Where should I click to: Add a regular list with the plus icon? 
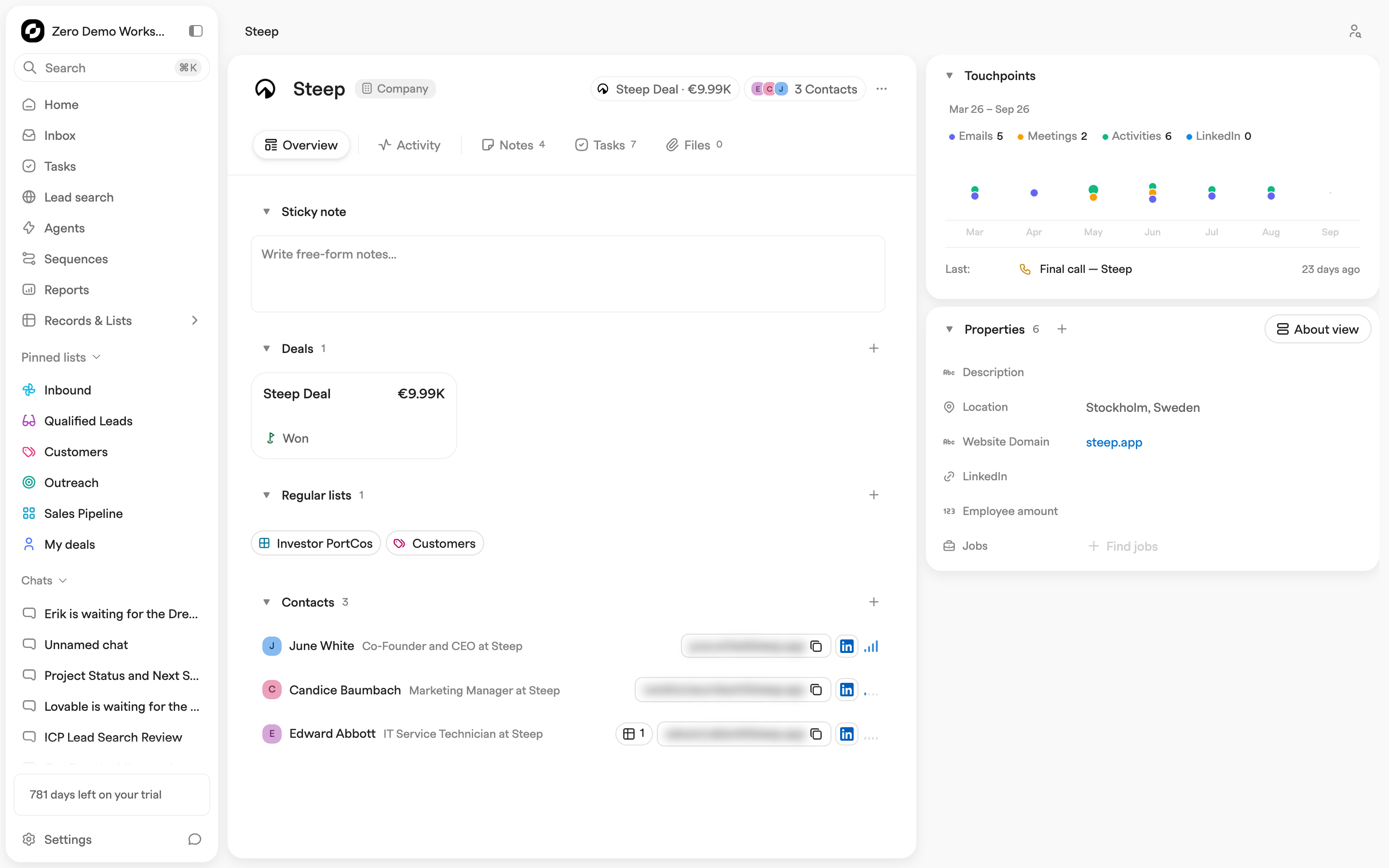pos(873,495)
